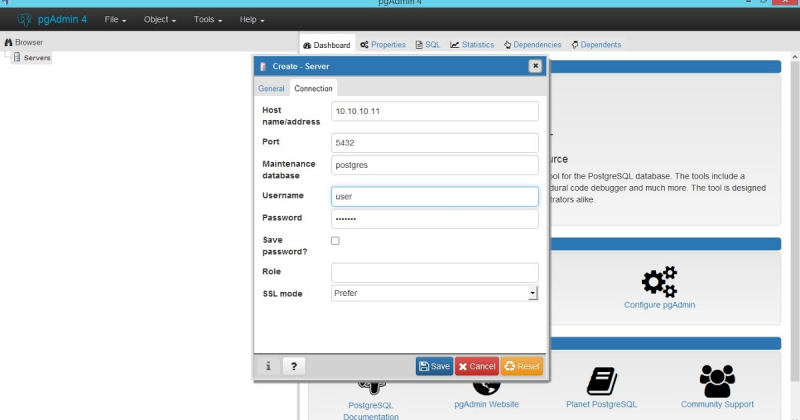
Task: Click the info icon in dialog footer
Action: [x=268, y=366]
